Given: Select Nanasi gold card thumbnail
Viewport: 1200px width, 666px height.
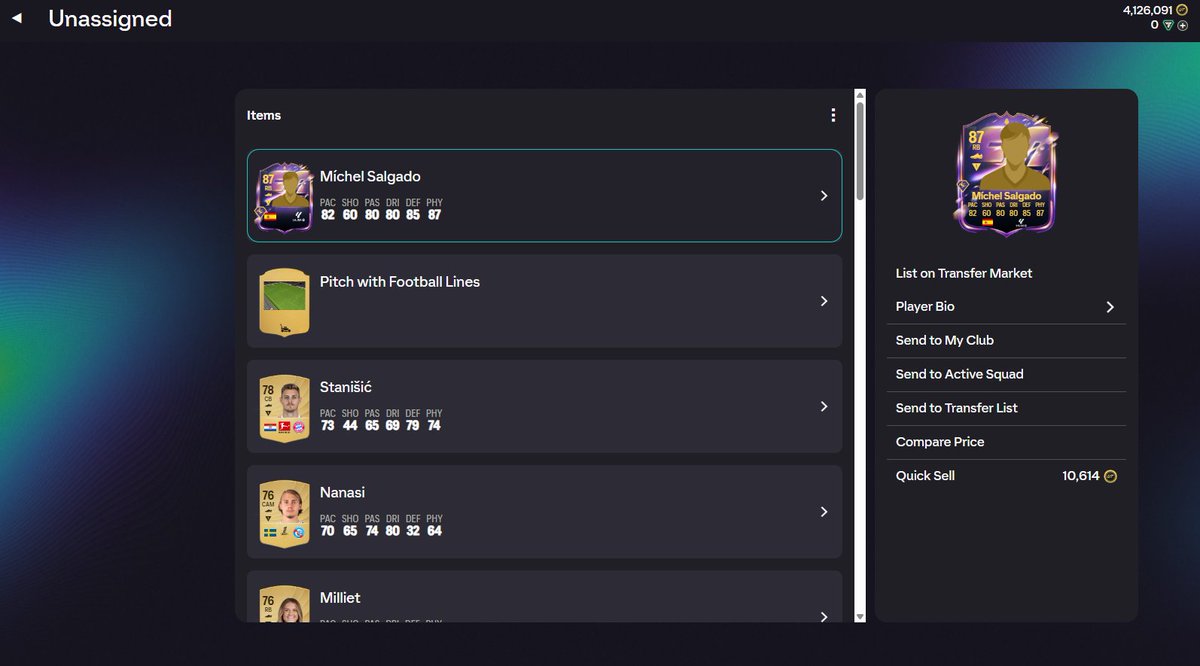Looking at the screenshot, I should pos(284,512).
